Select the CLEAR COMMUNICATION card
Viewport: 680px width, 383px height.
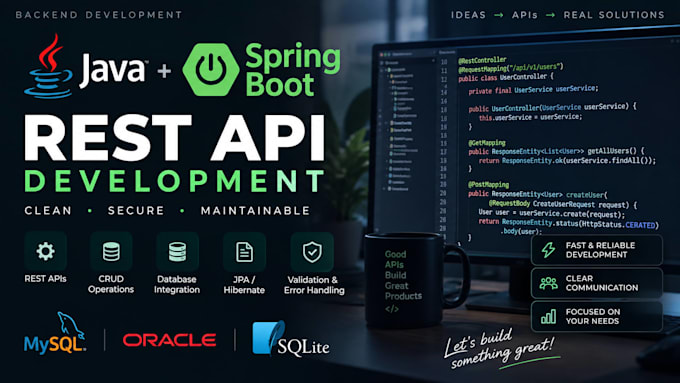pos(597,283)
